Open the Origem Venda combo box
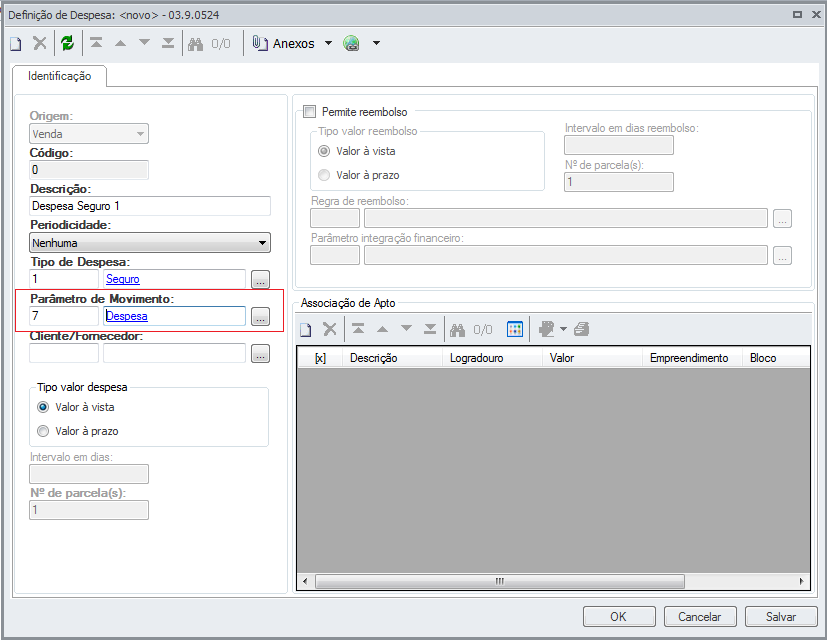 89,134
